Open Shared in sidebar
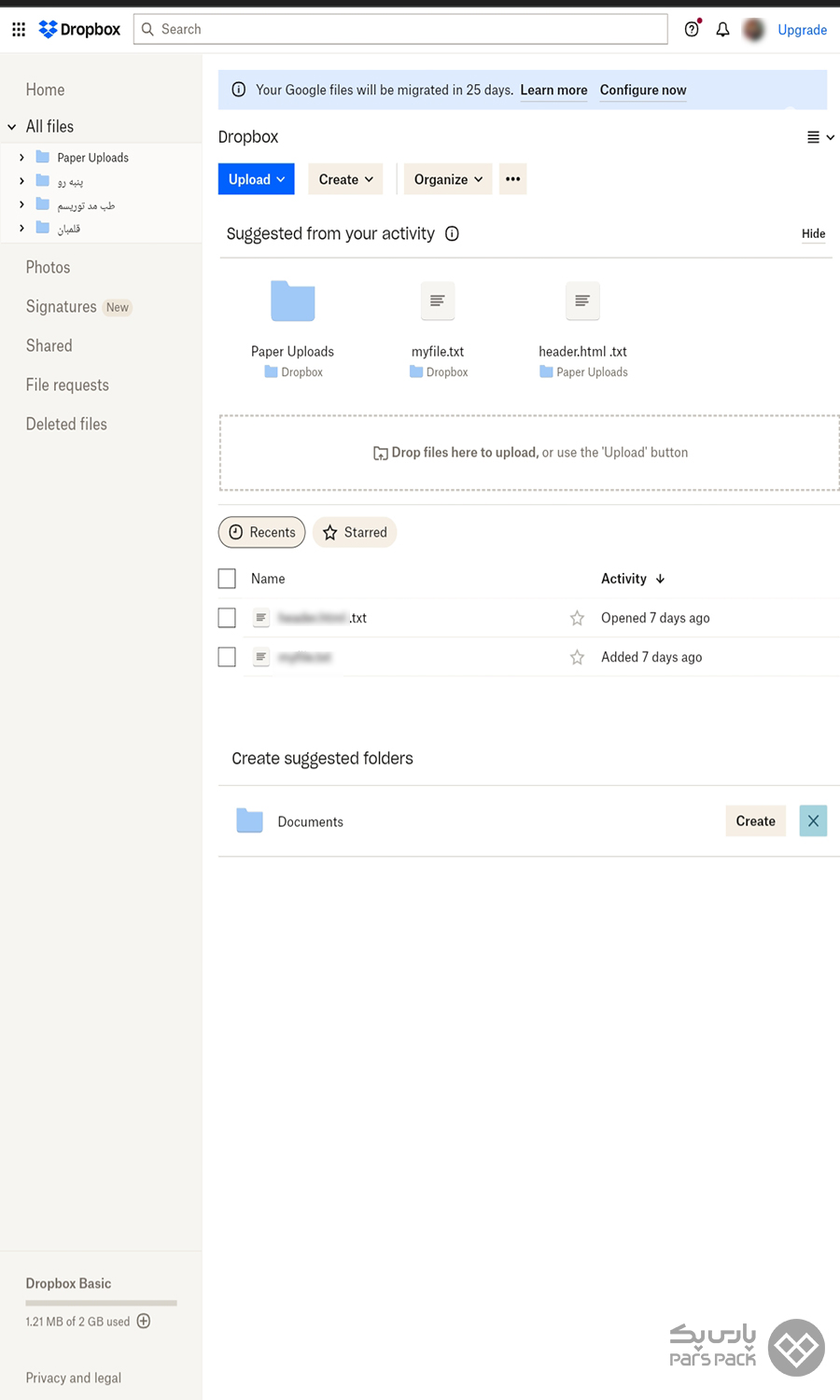This screenshot has height=1400, width=840. pyautogui.click(x=49, y=345)
